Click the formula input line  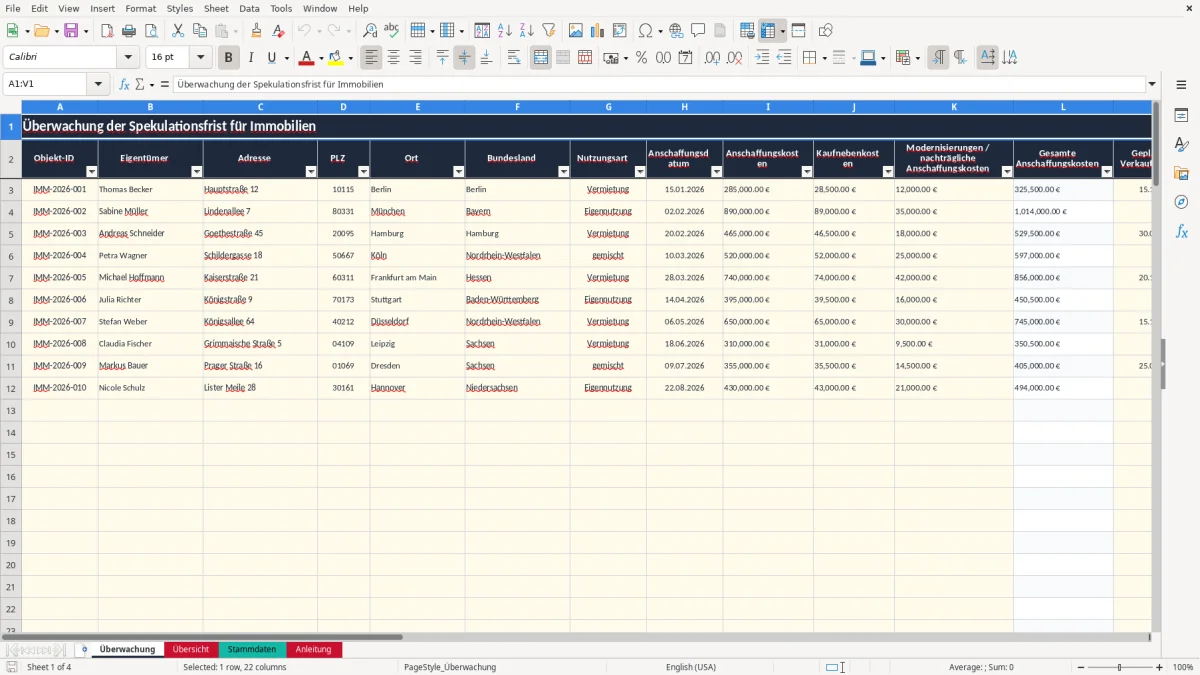[x=659, y=84]
